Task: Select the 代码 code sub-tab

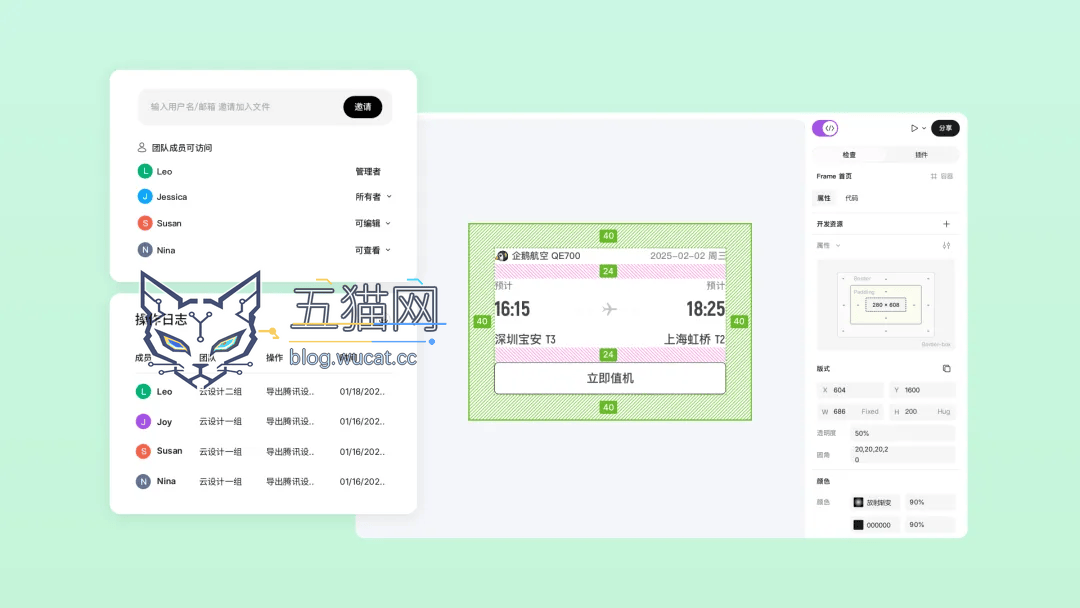Action: 852,198
